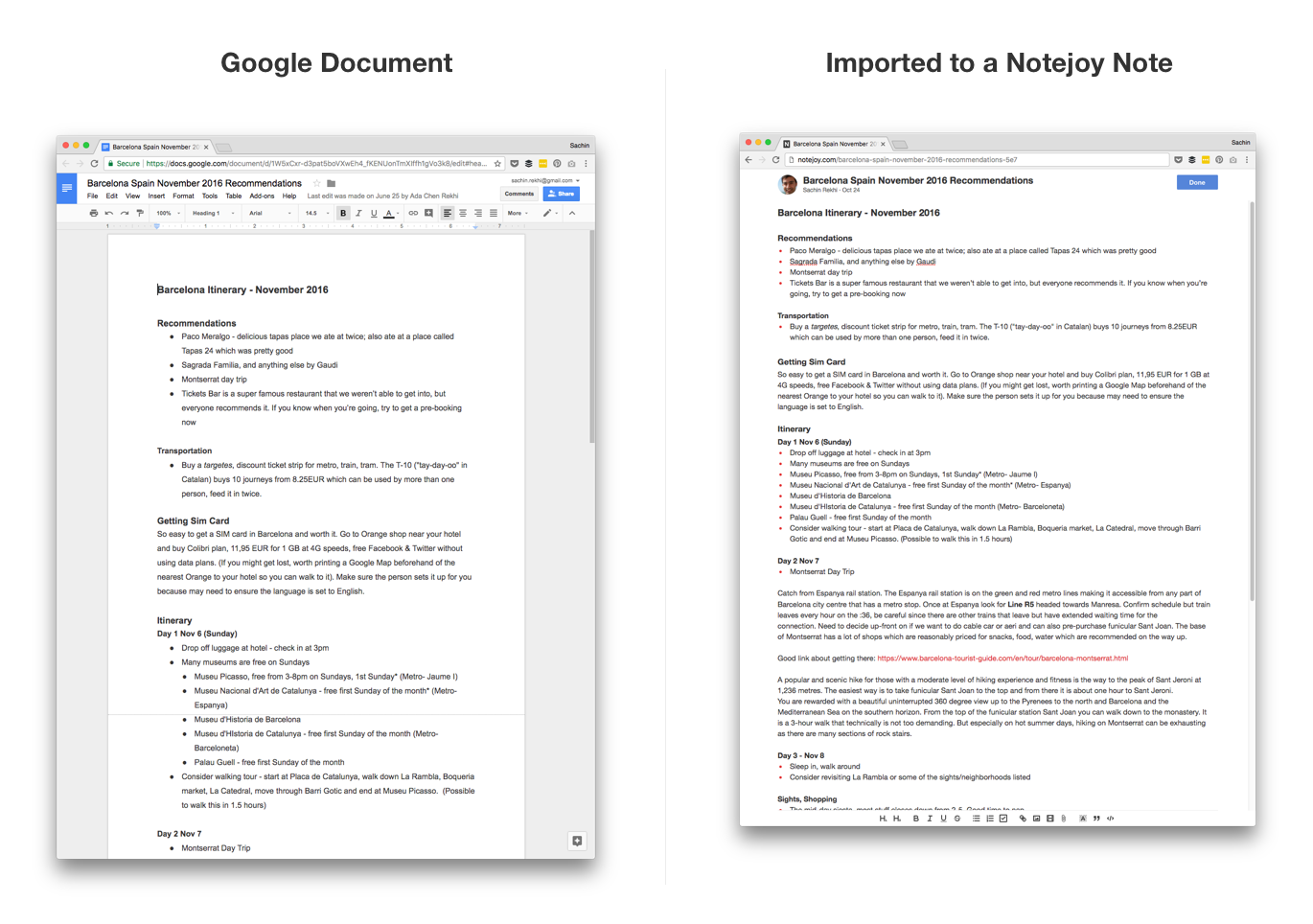
Task: Open the Format menu in Google Docs
Action: [183, 196]
